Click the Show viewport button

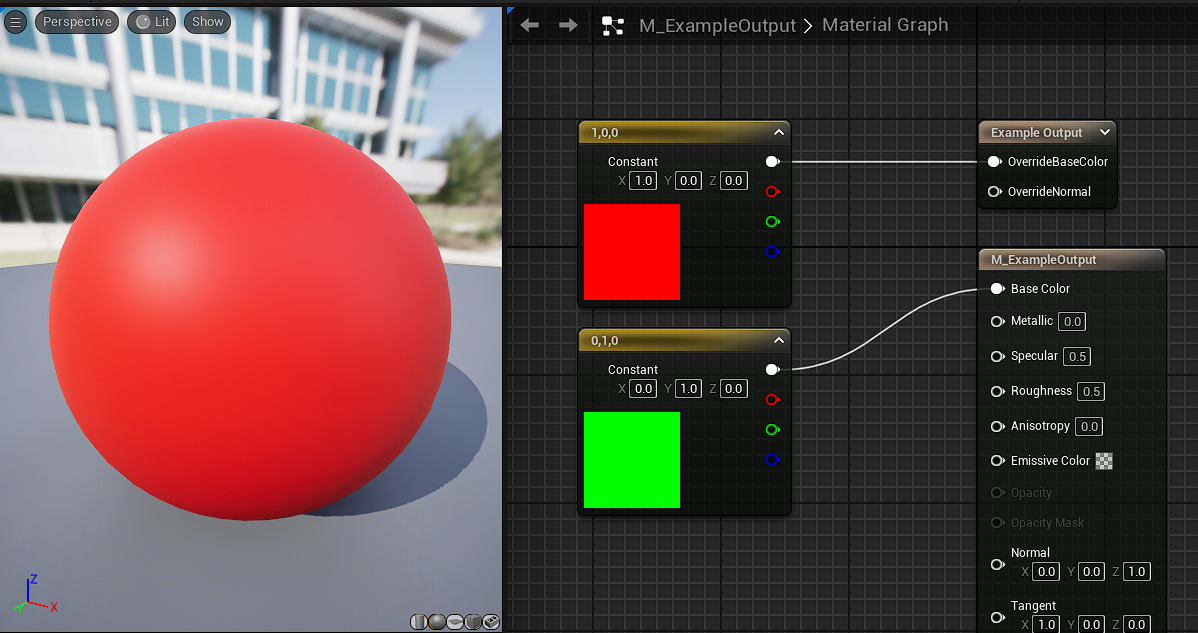click(208, 21)
